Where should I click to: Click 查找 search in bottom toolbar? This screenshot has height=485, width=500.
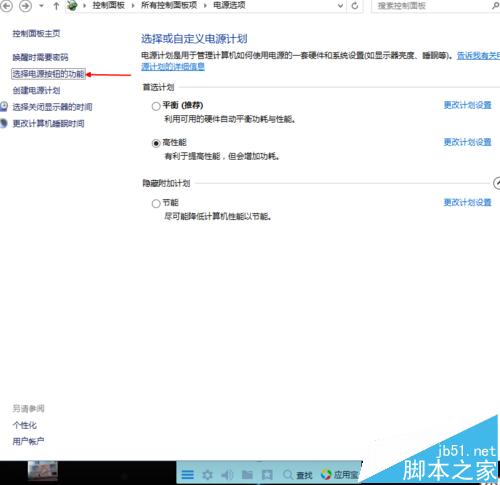point(298,475)
